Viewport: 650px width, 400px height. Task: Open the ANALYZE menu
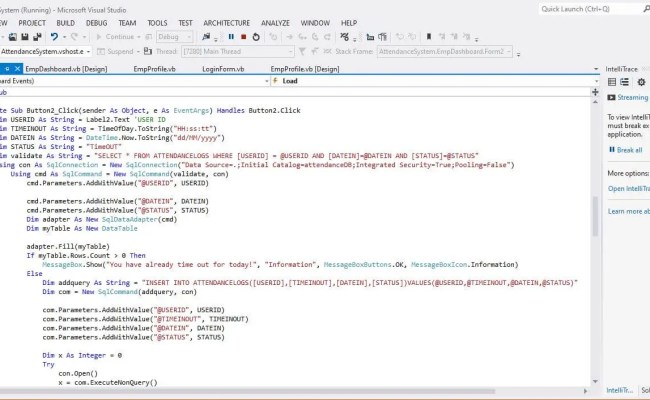pos(275,23)
